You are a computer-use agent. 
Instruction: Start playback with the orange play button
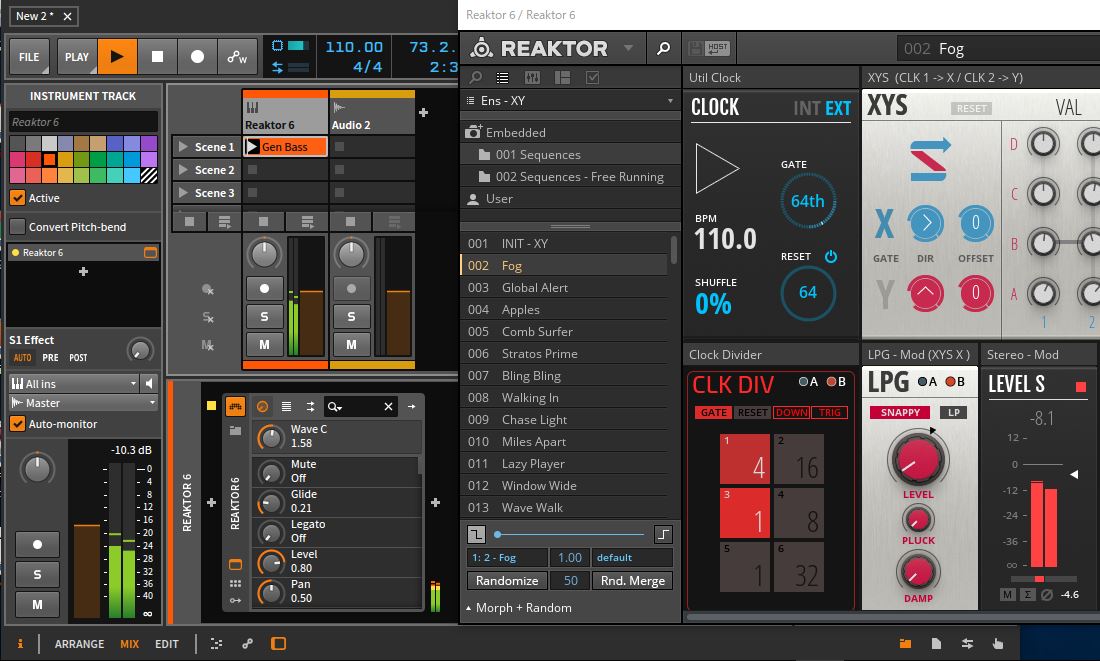pyautogui.click(x=117, y=57)
